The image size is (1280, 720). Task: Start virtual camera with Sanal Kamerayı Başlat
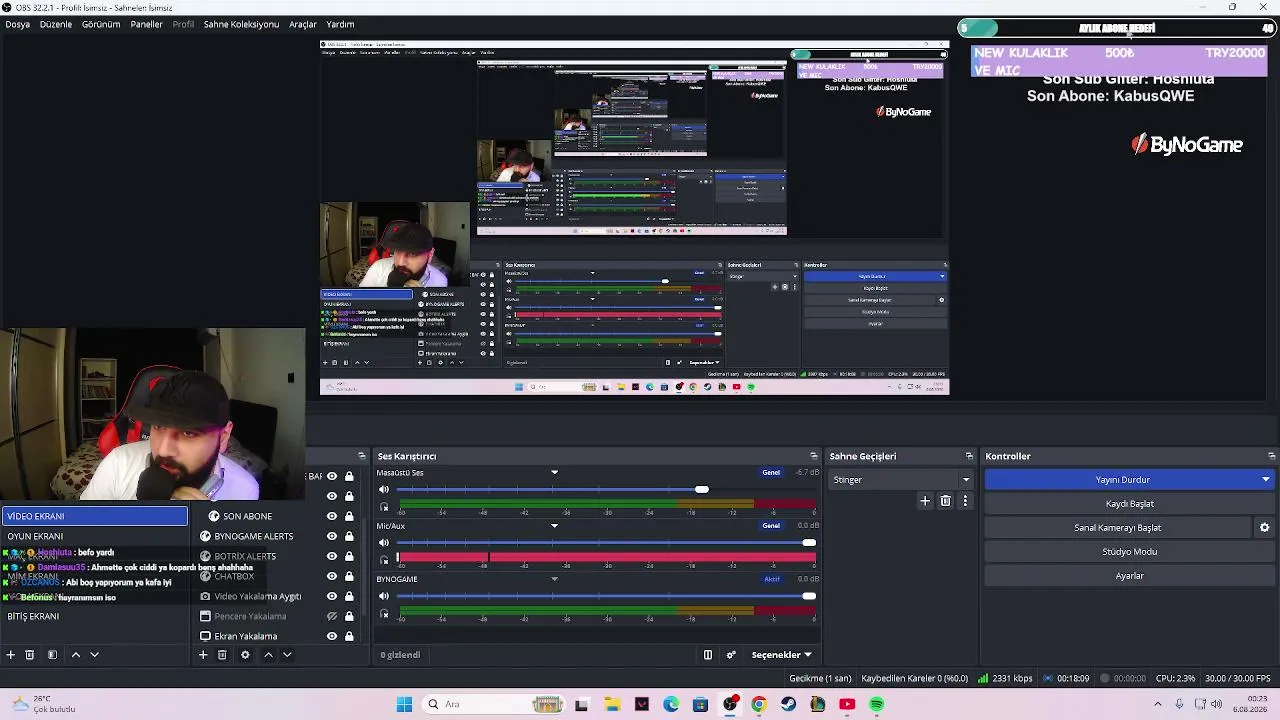(1118, 528)
